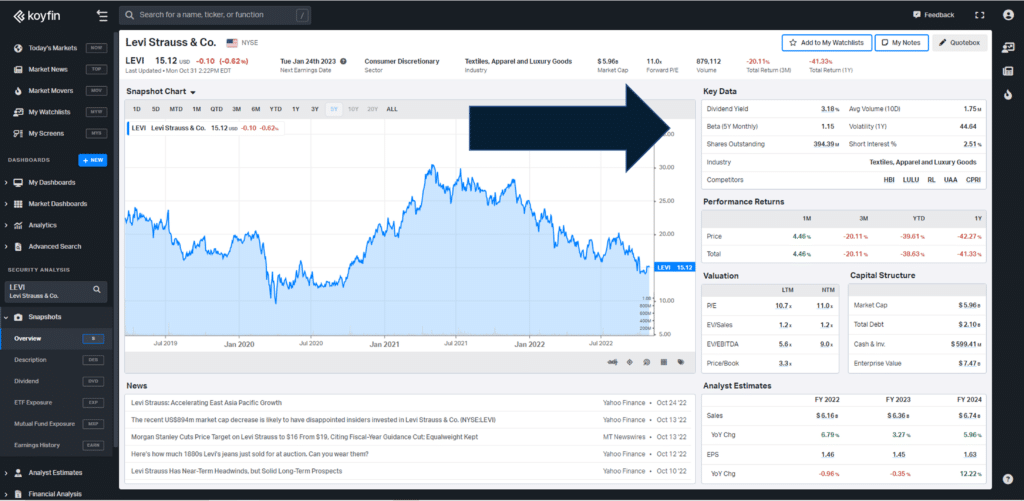Switch chart range to YTD
1024x501 pixels.
pos(275,108)
